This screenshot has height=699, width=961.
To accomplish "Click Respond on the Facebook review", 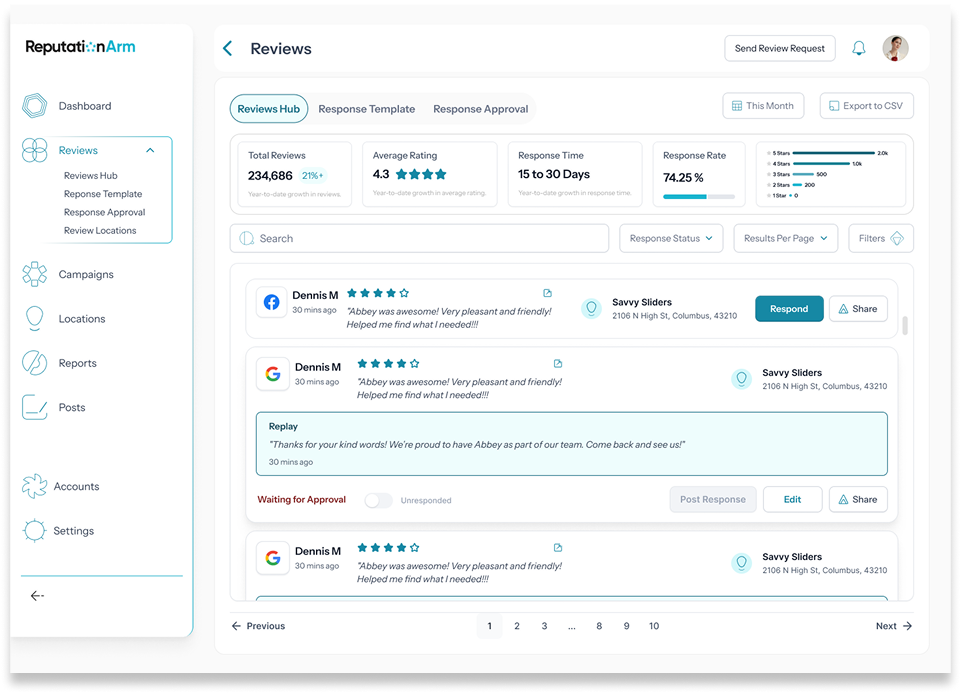I will 789,309.
